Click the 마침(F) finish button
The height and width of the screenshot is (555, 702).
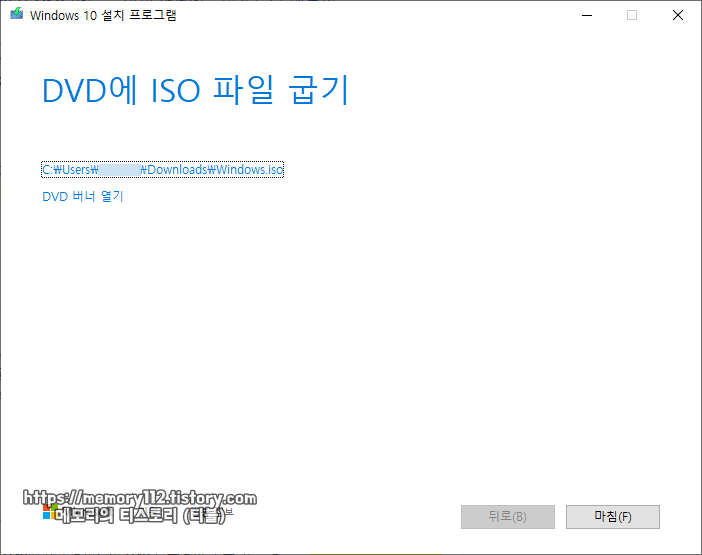[x=612, y=517]
